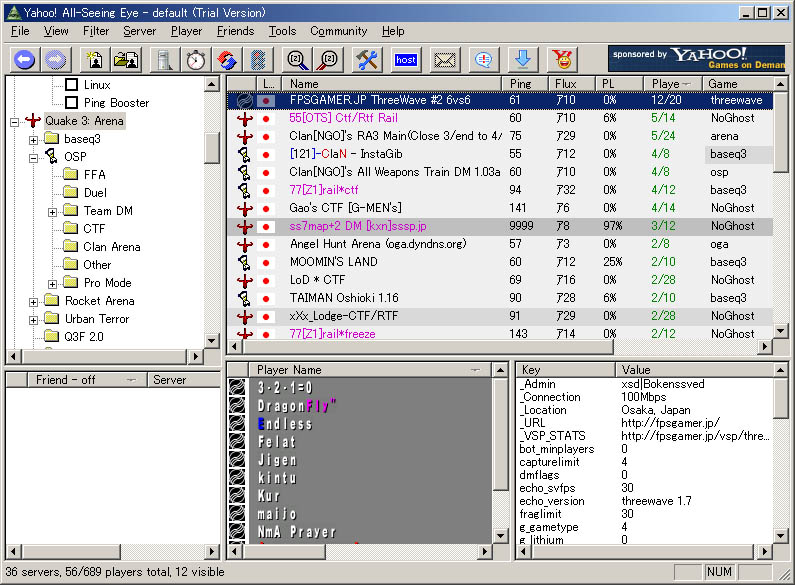Image resolution: width=795 pixels, height=585 pixels.
Task: Click the Key/Value pane scroll down arrow
Action: (x=781, y=536)
